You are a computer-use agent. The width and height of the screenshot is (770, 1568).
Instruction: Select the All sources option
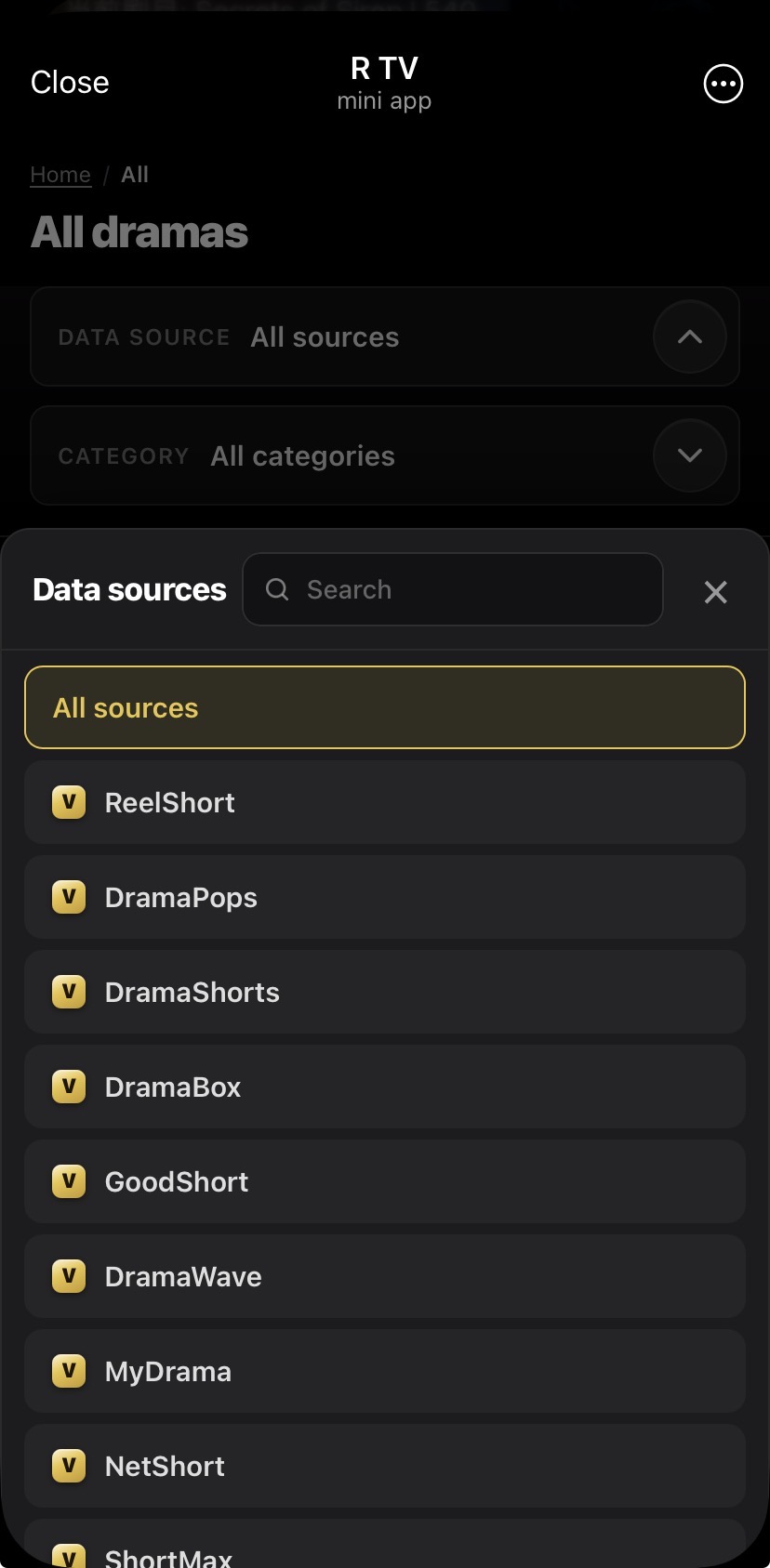click(x=385, y=707)
